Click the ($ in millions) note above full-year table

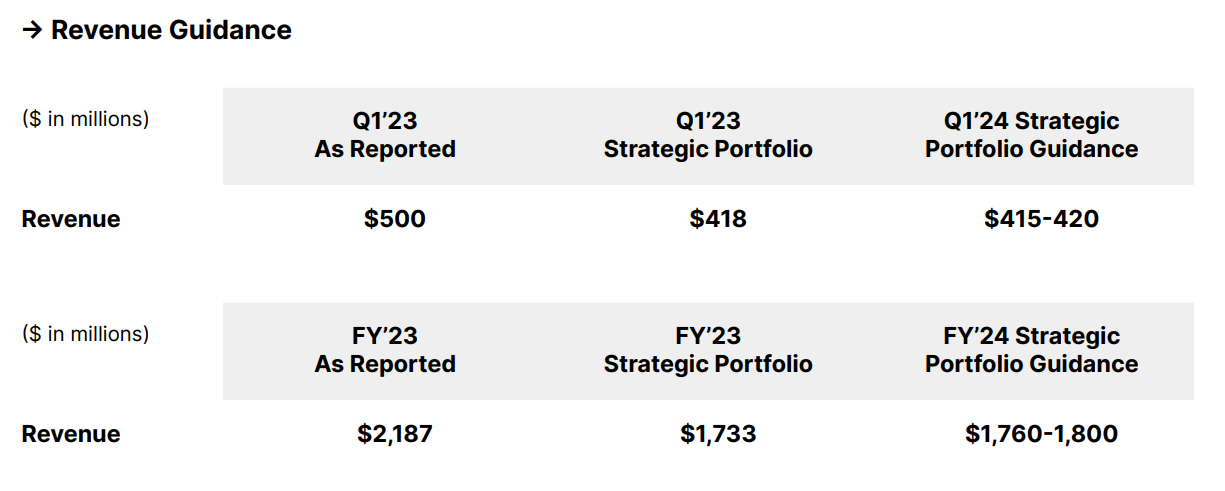tap(86, 334)
